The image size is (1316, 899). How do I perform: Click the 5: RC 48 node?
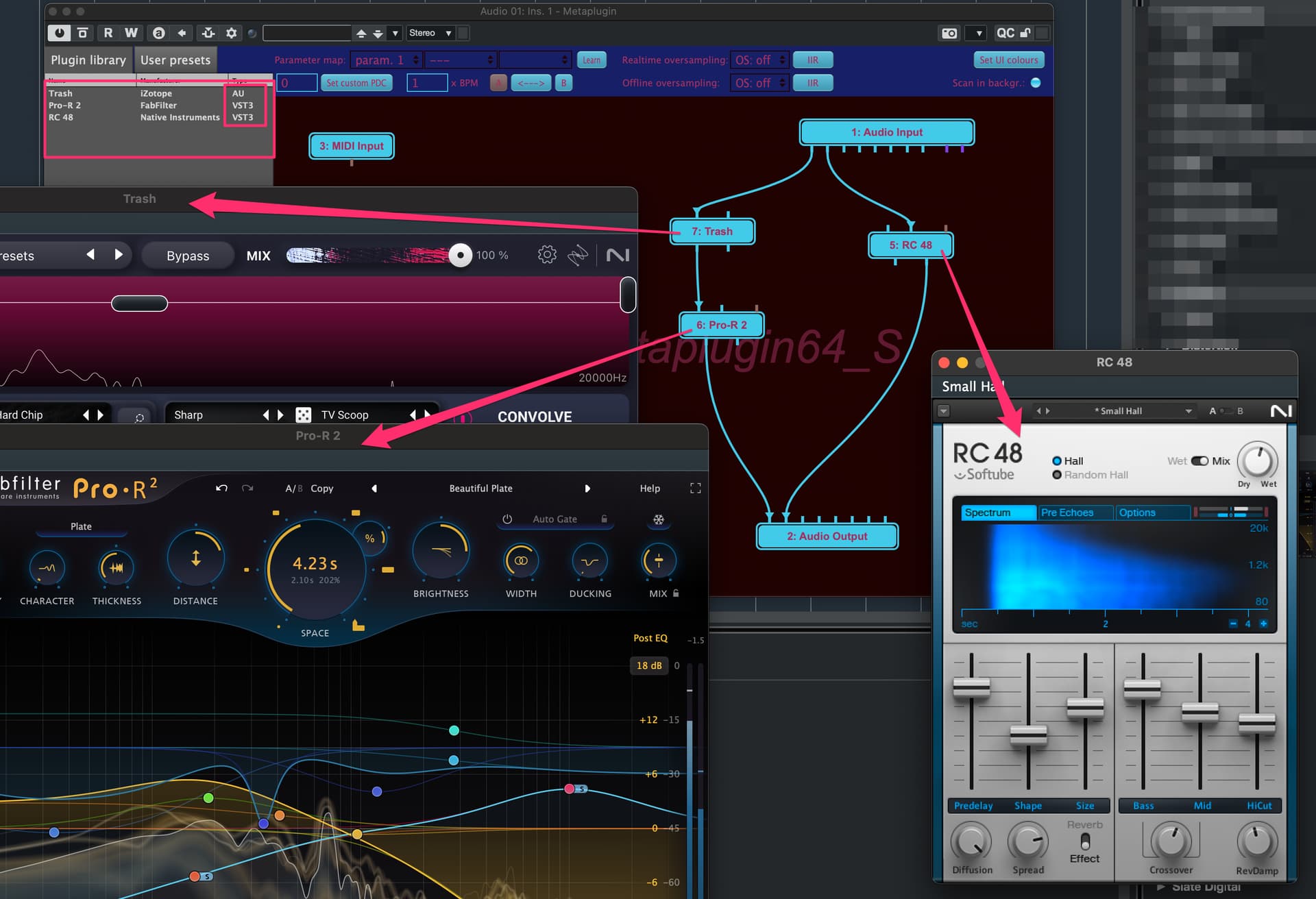(x=910, y=245)
